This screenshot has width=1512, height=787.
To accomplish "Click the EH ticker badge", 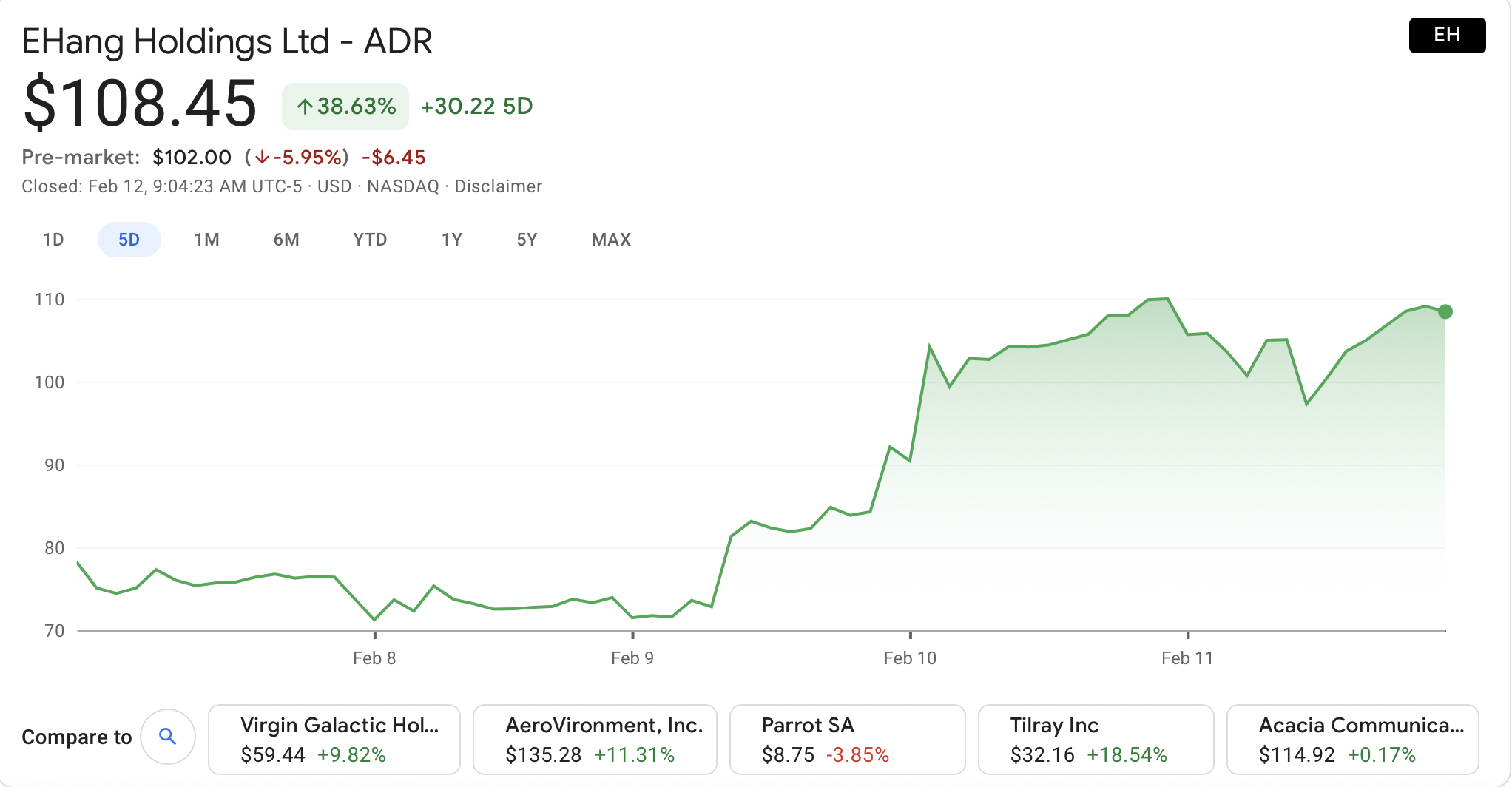I will [x=1447, y=35].
